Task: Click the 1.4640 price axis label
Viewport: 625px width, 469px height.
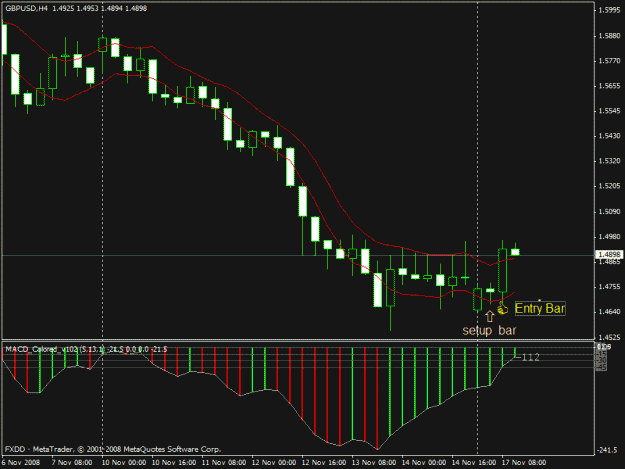Action: [609, 312]
